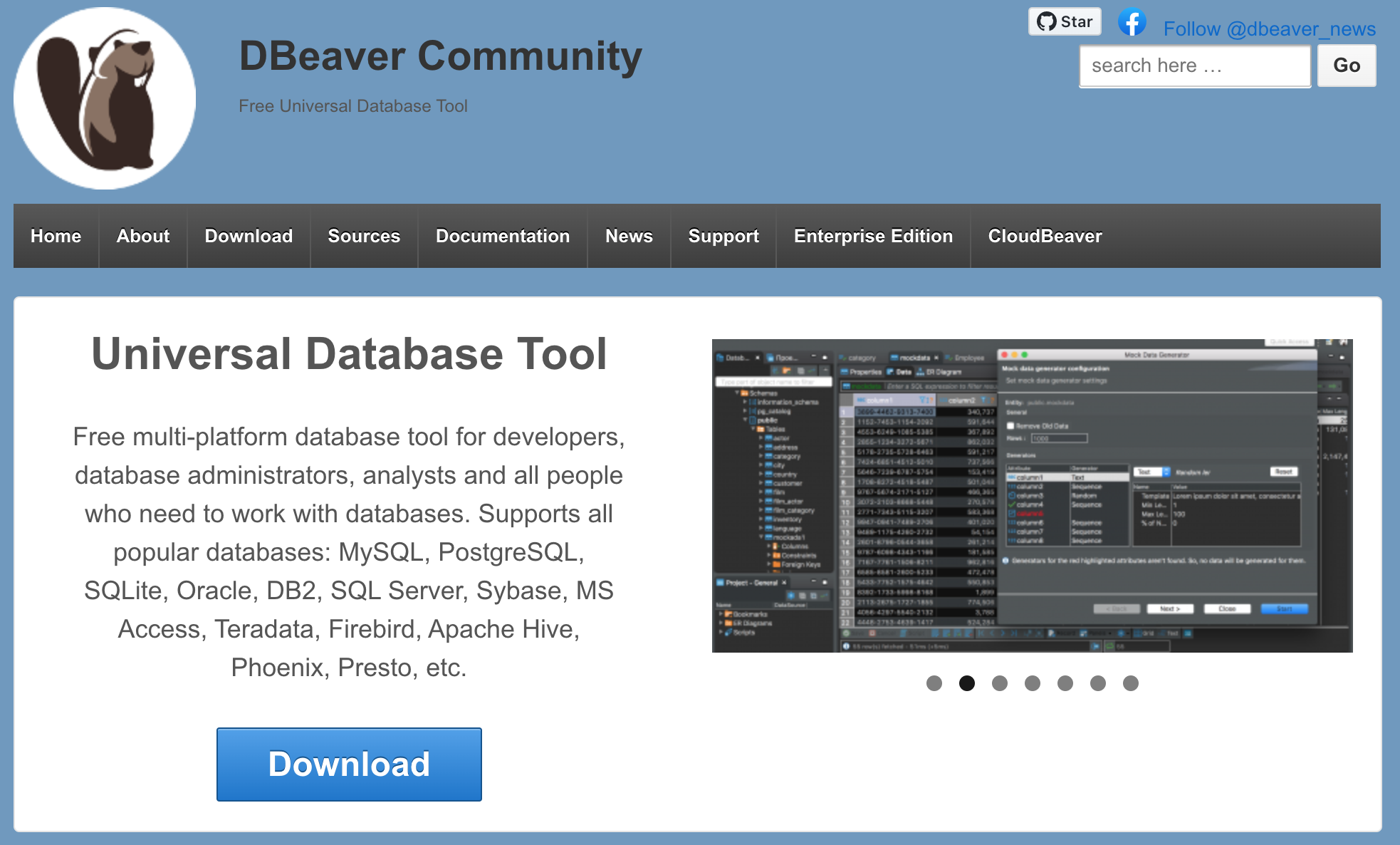Go to Download in navigation bar
Screen dimensions: 1400x845
tap(249, 236)
